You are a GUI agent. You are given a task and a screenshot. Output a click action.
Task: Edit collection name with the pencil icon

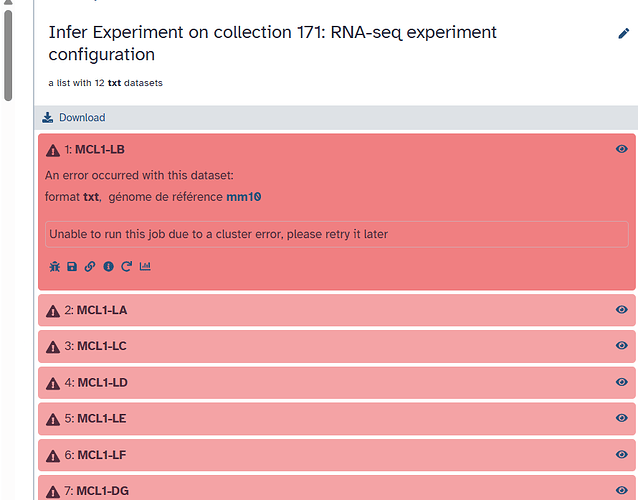(623, 33)
